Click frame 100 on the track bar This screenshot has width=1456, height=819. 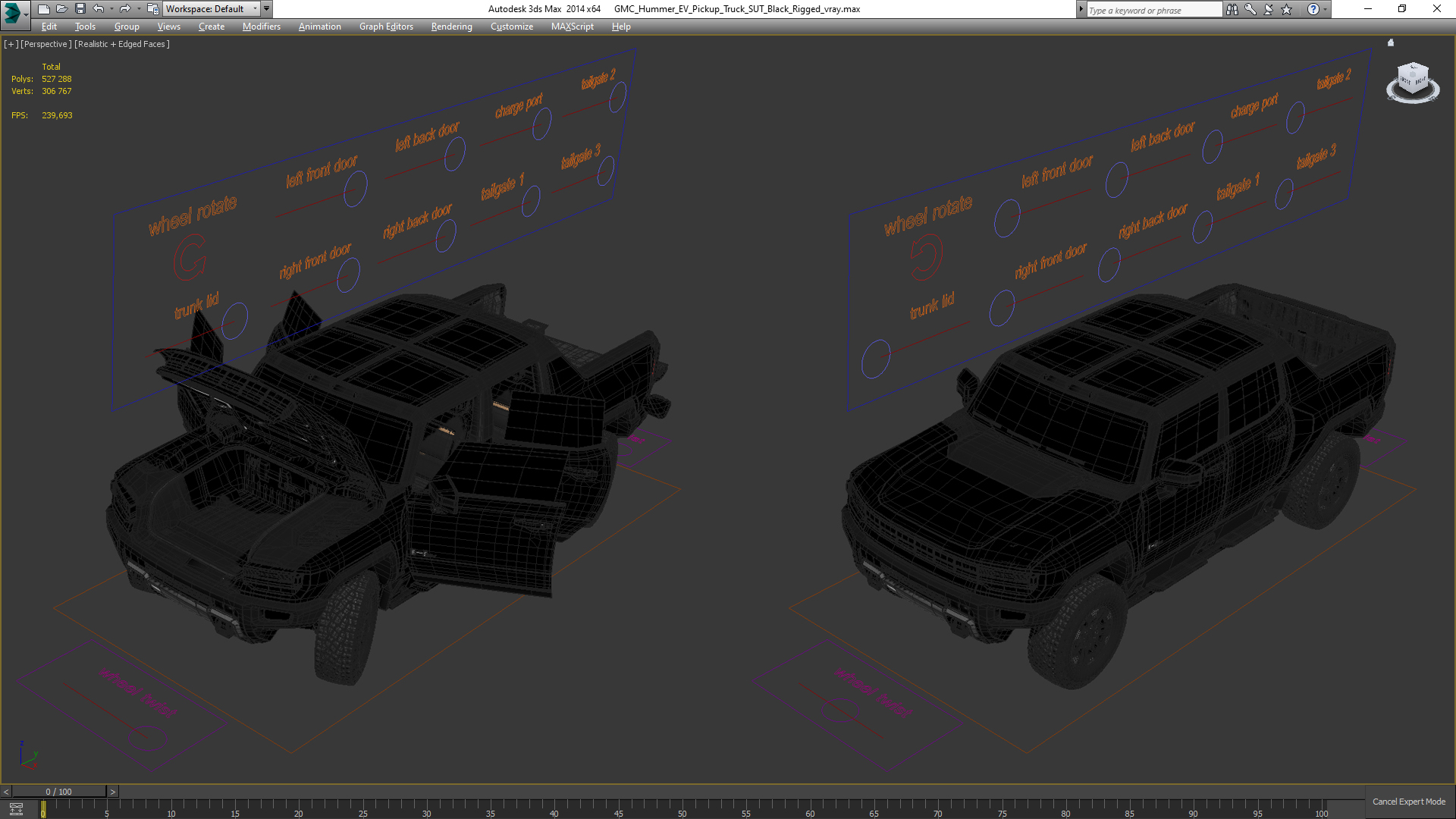pyautogui.click(x=1321, y=810)
